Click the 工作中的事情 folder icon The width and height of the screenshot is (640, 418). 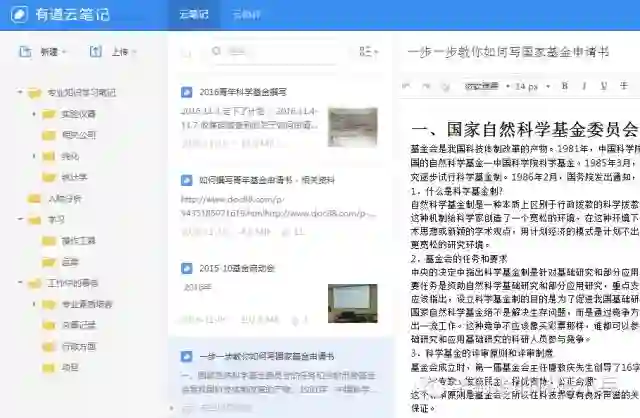pyautogui.click(x=35, y=283)
